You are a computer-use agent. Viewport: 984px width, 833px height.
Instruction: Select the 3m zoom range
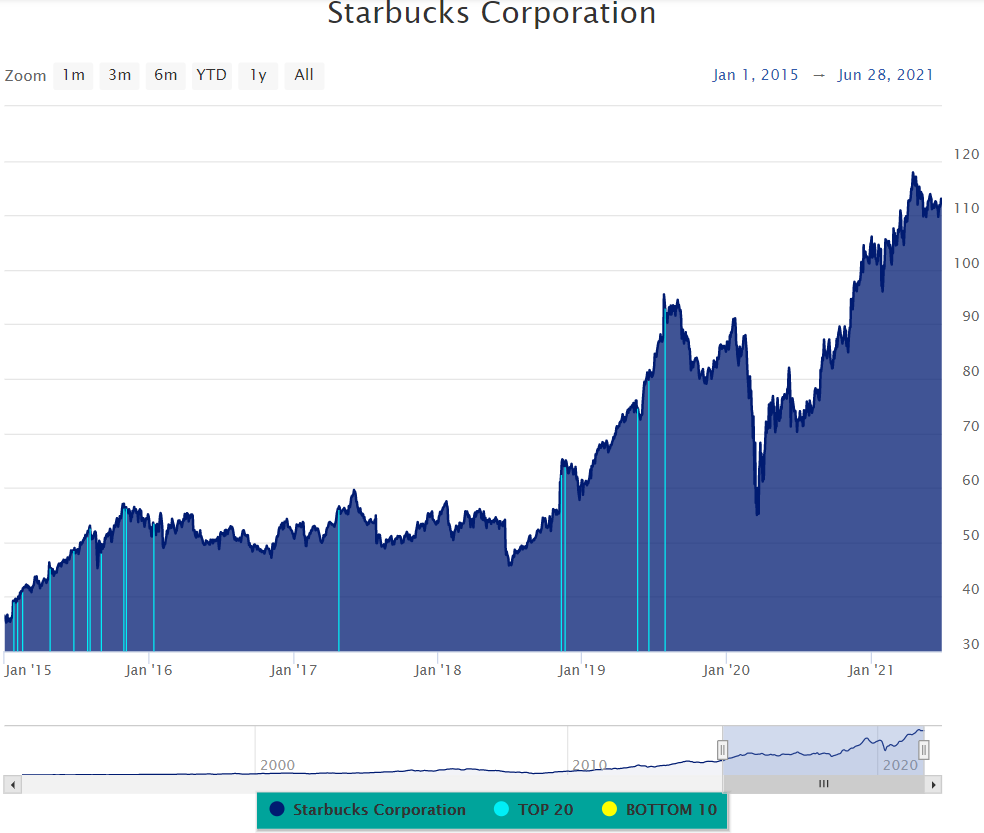click(119, 75)
